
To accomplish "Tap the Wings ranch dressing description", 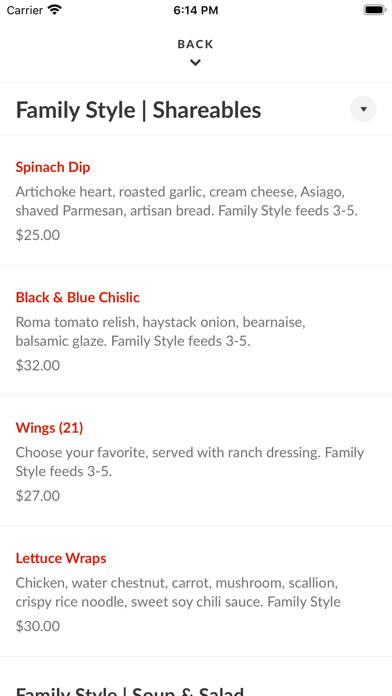I will tap(190, 462).
